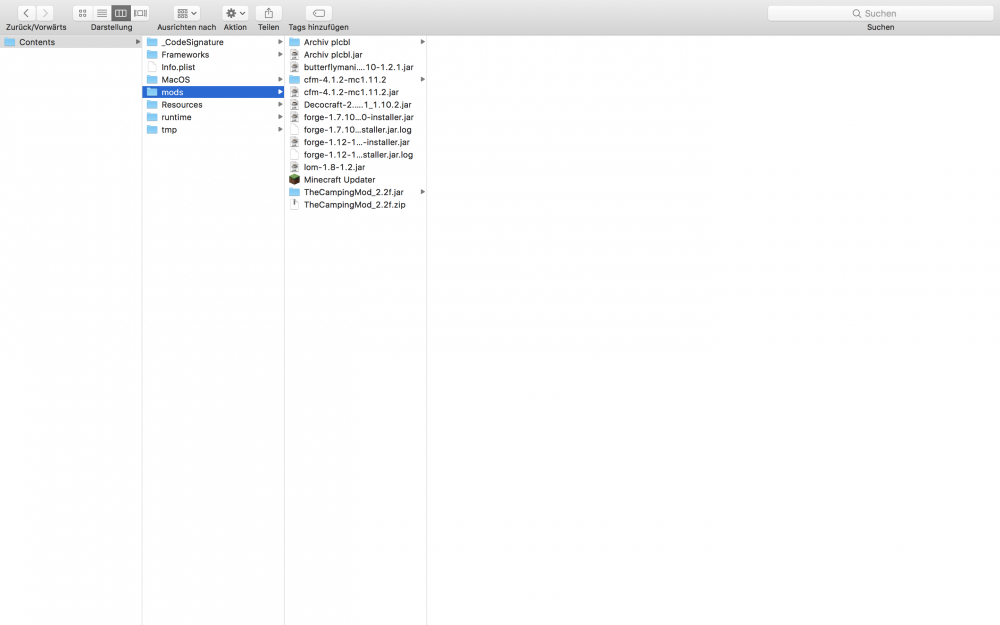Select the forge-1.7.10 installer.jar file
The width and height of the screenshot is (1000, 625).
point(355,117)
